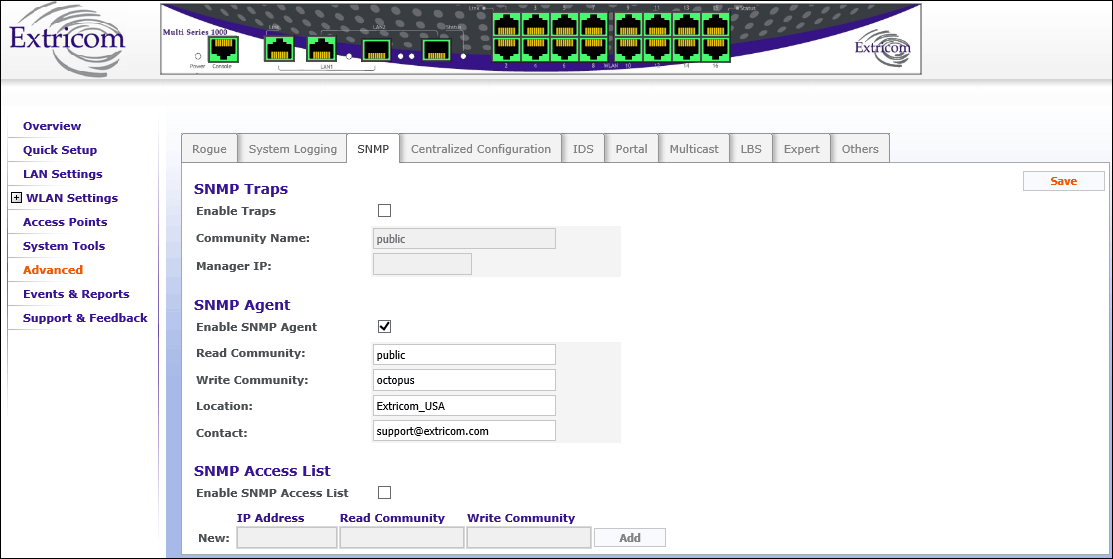Navigate to Access Points

[65, 222]
